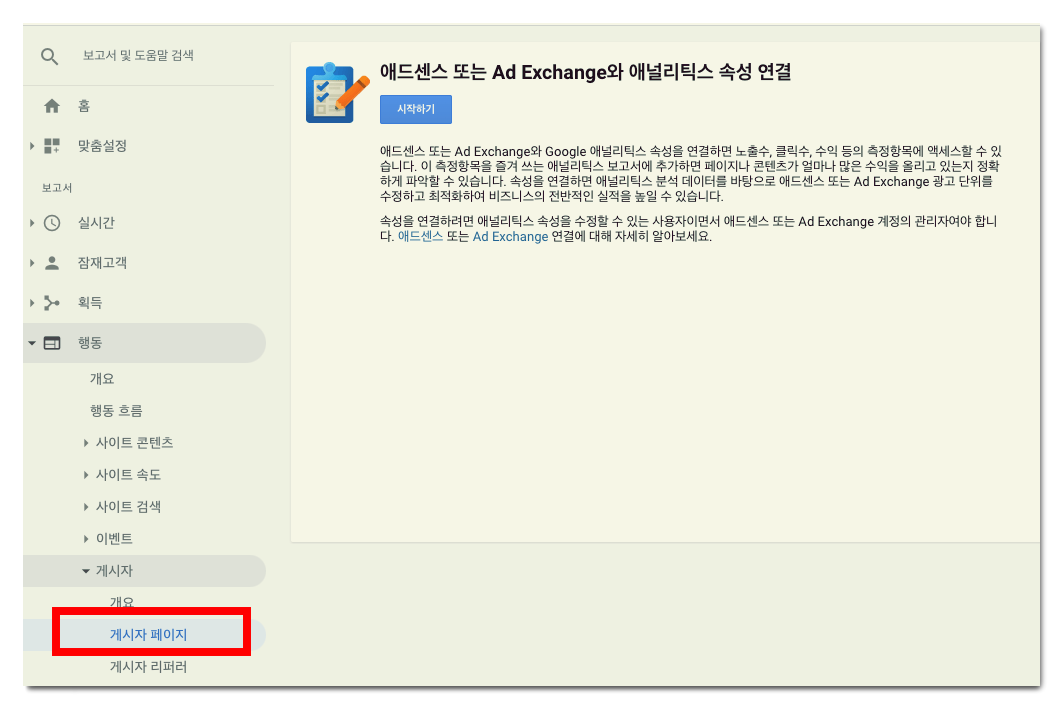Click the clipboard checklist illustration
The image size is (1063, 709).
337,93
